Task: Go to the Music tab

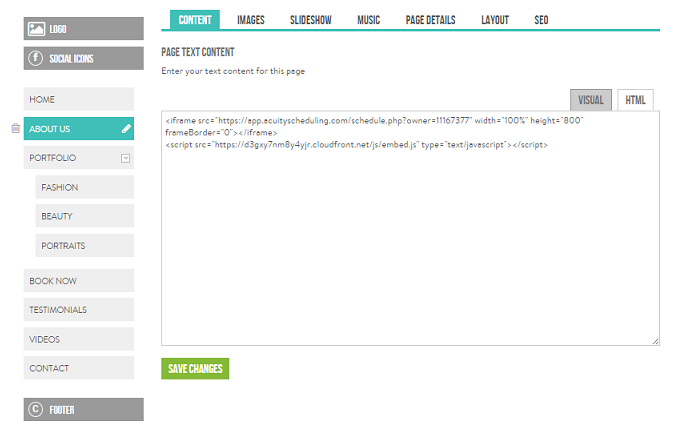Action: pos(368,20)
